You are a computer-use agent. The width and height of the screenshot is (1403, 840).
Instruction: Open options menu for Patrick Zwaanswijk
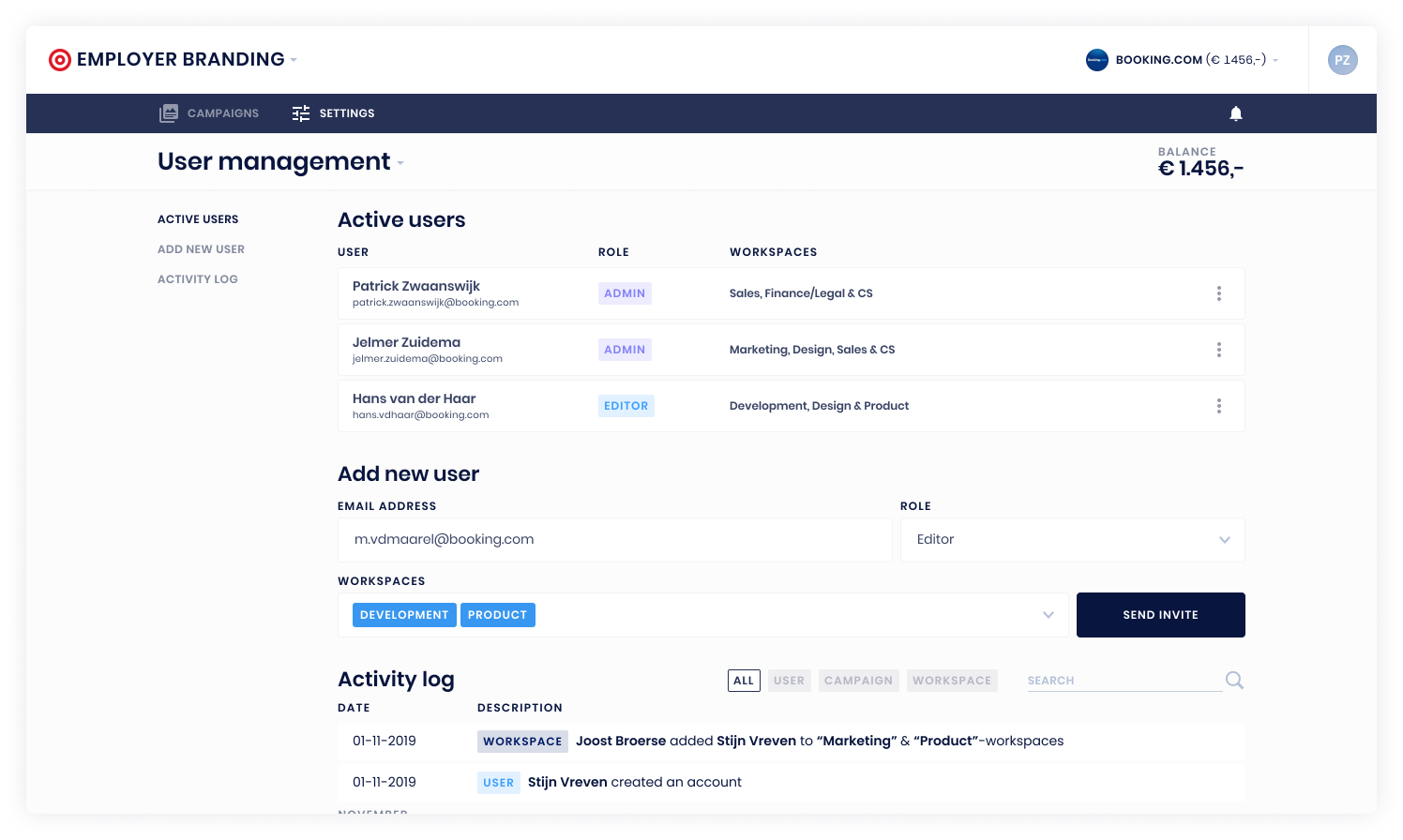pos(1219,293)
